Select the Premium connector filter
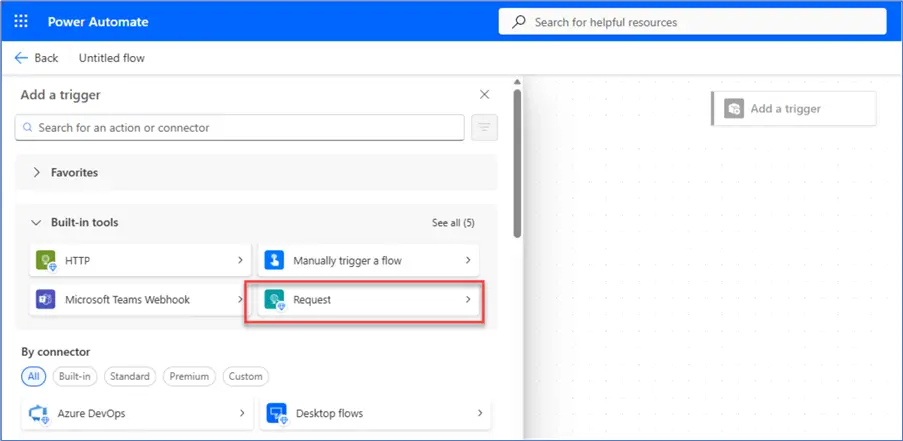This screenshot has width=903, height=441. pos(189,377)
